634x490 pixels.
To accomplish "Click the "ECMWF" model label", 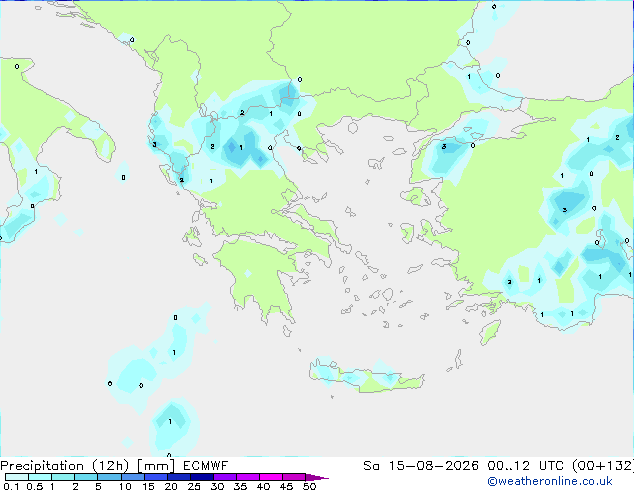I will [x=205, y=466].
